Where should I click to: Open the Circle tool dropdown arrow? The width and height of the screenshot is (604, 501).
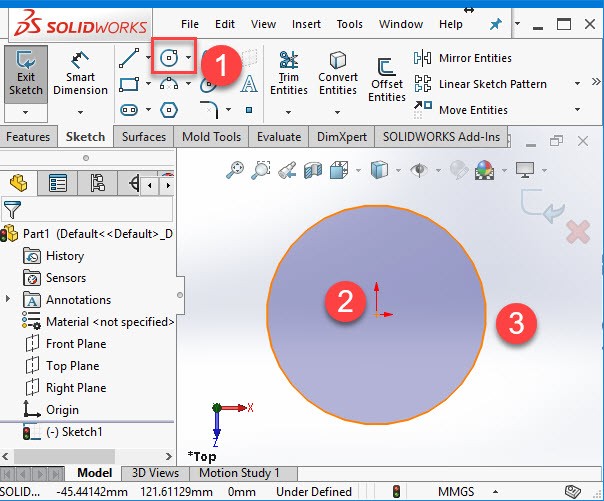(x=188, y=58)
